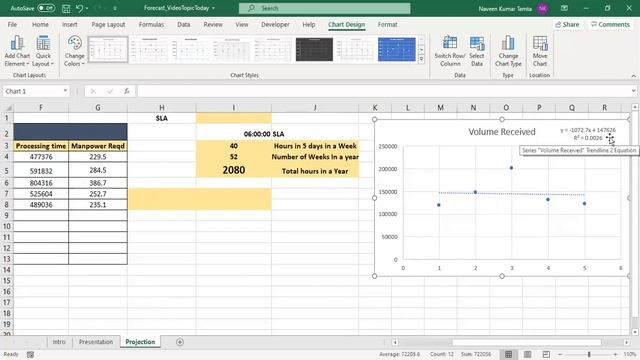Screen dimensions: 640x360
Task: Select the Projection sheet tab
Action: pos(140,342)
